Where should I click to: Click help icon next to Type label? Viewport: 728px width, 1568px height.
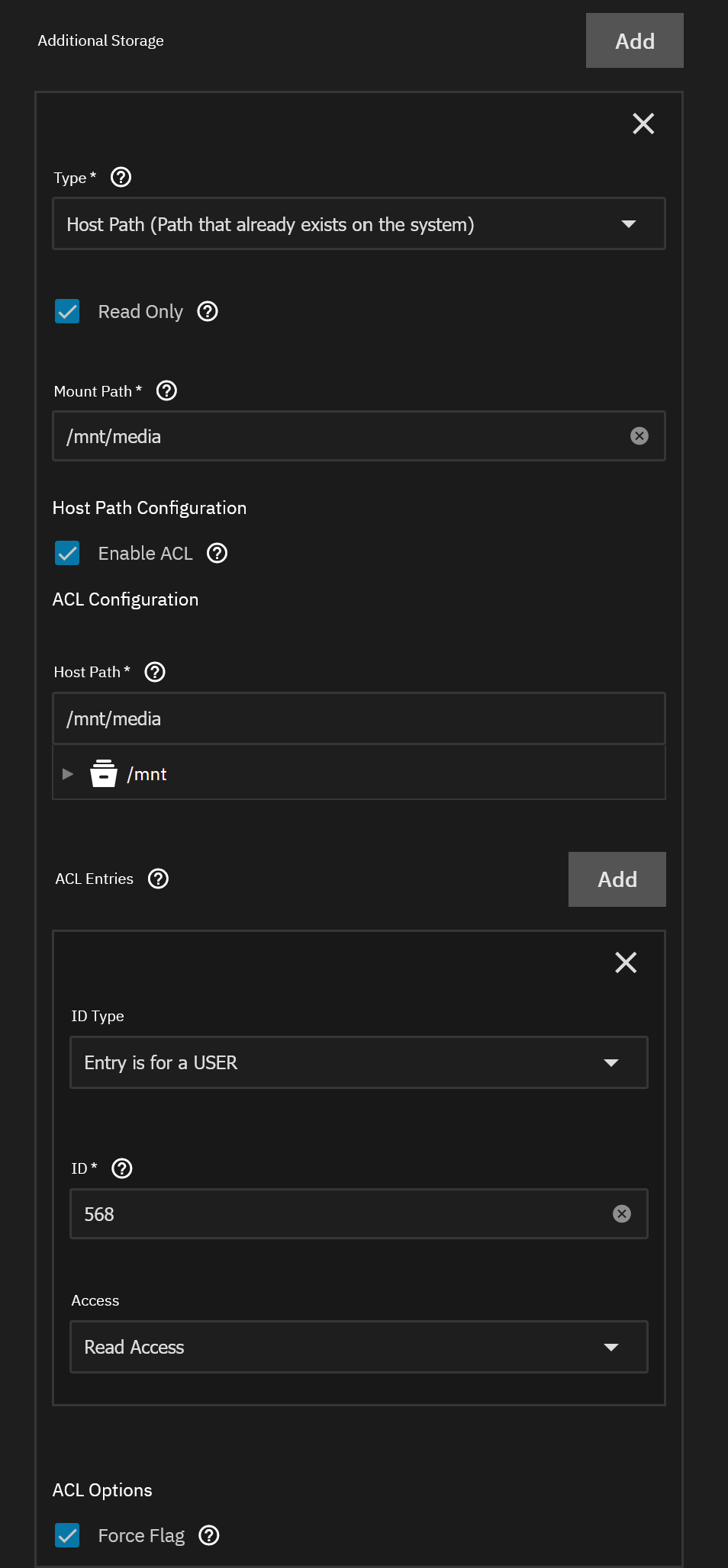(121, 178)
